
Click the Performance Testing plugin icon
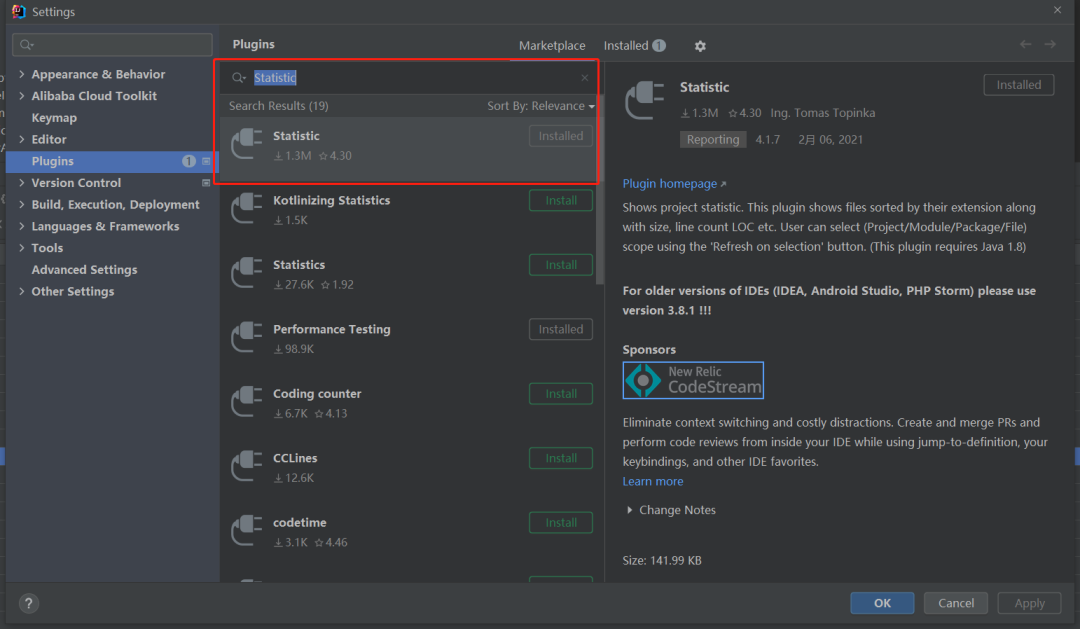coord(247,338)
